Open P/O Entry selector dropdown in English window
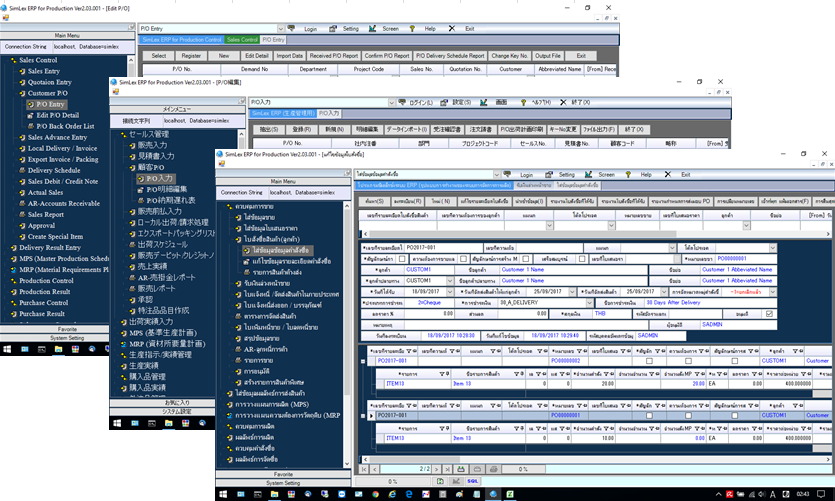The width and height of the screenshot is (835, 501). coord(280,28)
